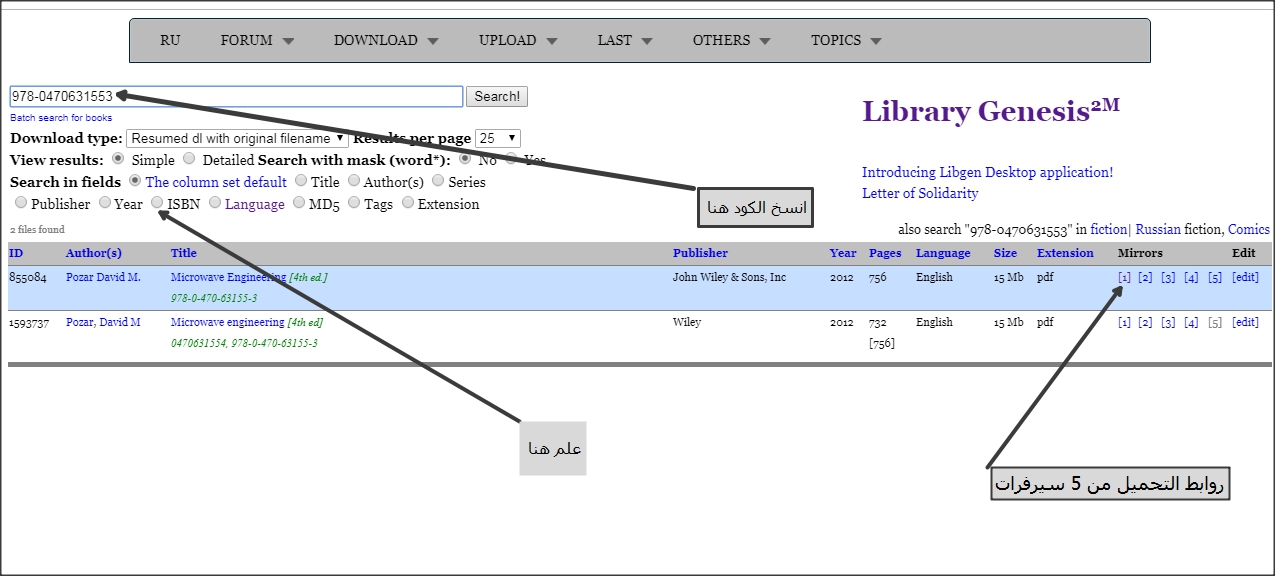Open the UPLOAD menu

pyautogui.click(x=518, y=41)
